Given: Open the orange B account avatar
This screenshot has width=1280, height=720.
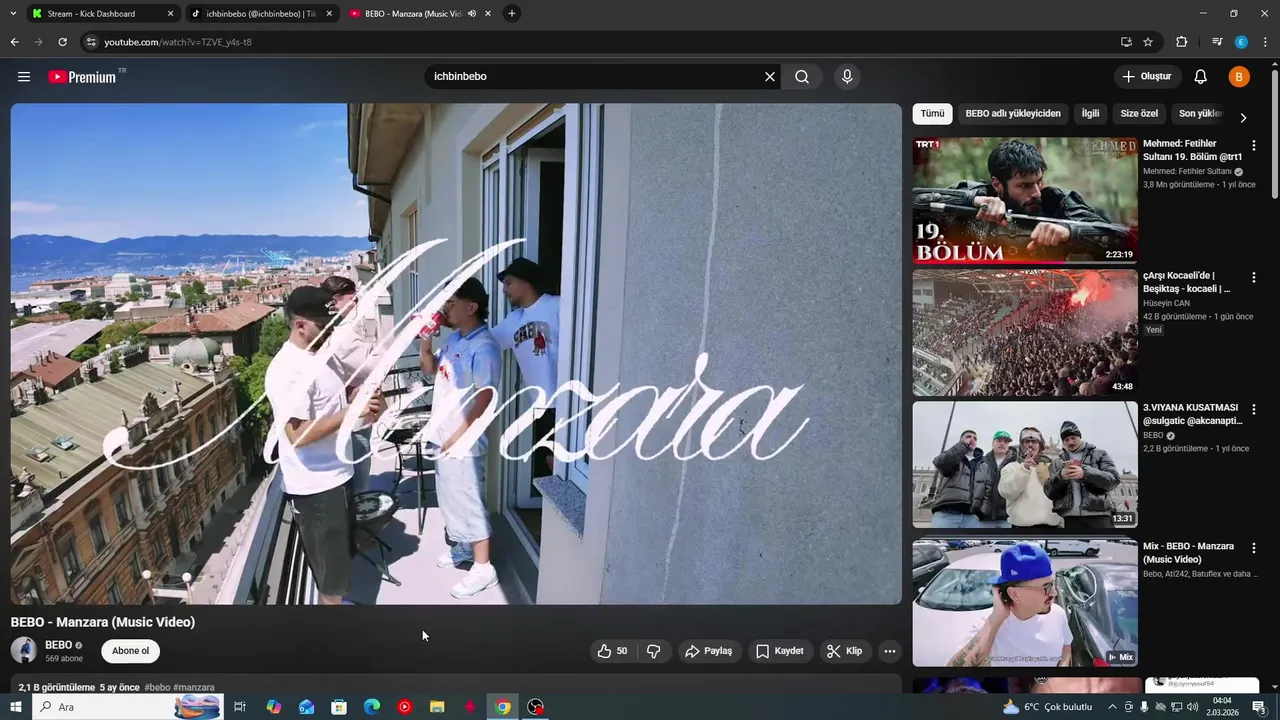Looking at the screenshot, I should point(1239,77).
